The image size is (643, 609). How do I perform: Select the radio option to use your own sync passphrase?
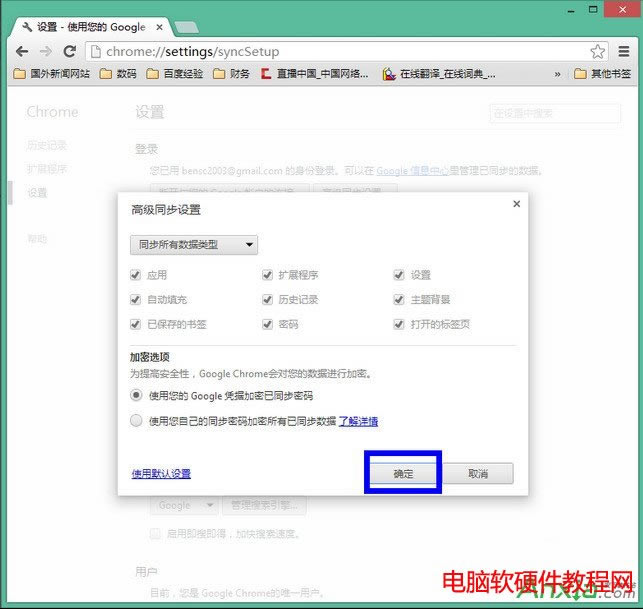pos(136,420)
